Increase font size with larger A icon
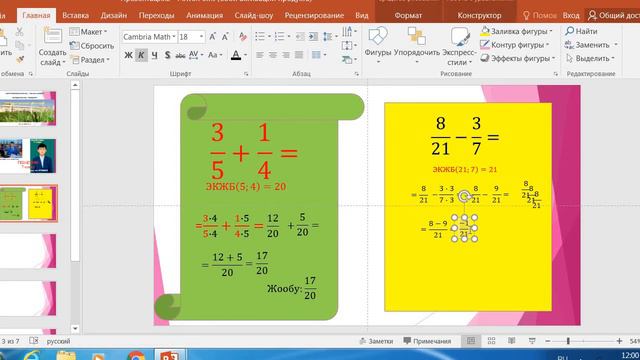Viewport: 640px width, 360px height. click(x=212, y=37)
